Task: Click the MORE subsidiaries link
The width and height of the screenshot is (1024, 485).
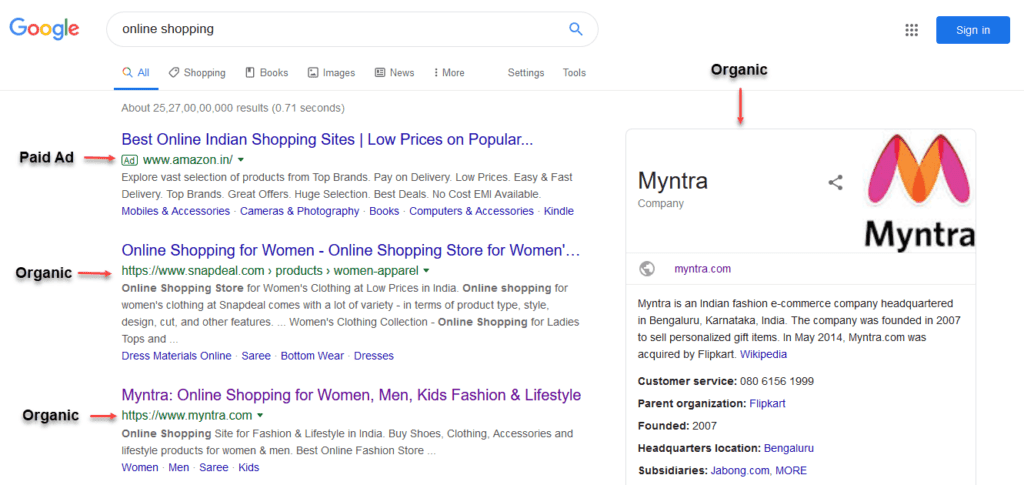Action: [x=792, y=470]
